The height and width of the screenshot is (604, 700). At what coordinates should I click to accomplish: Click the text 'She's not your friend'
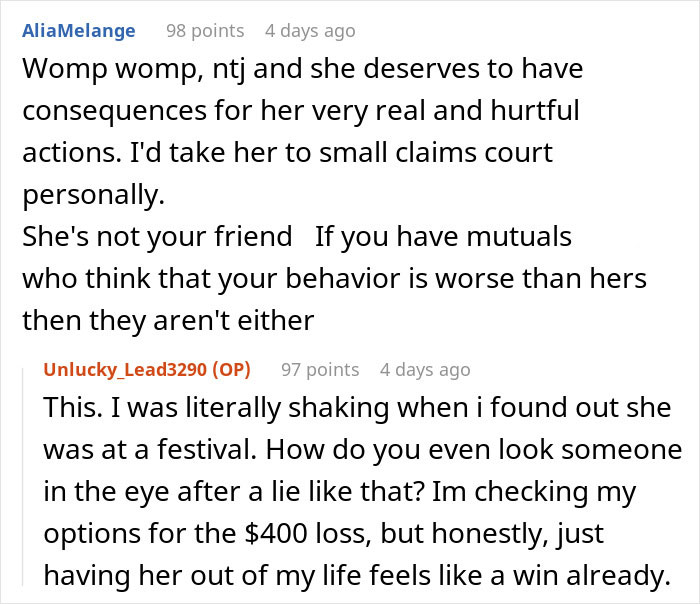coord(157,237)
